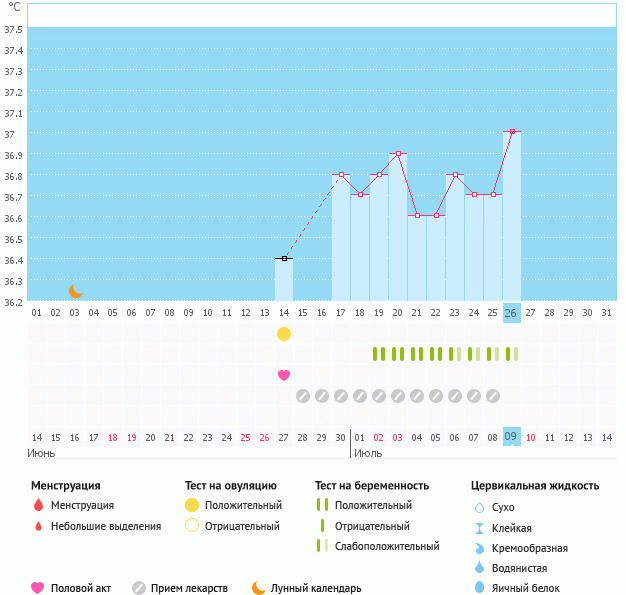Click the red date 18 in Июнь
Screen dimensions: 626x595
point(113,437)
